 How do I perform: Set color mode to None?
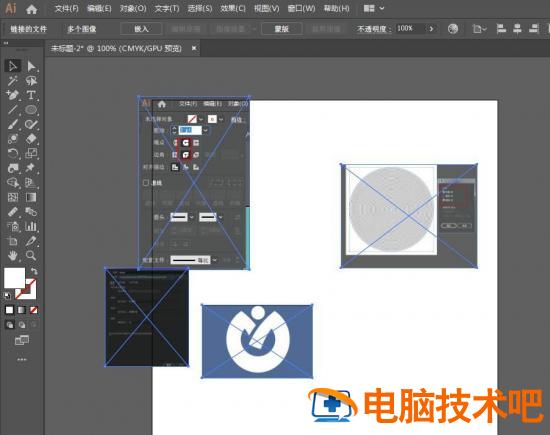(34, 310)
